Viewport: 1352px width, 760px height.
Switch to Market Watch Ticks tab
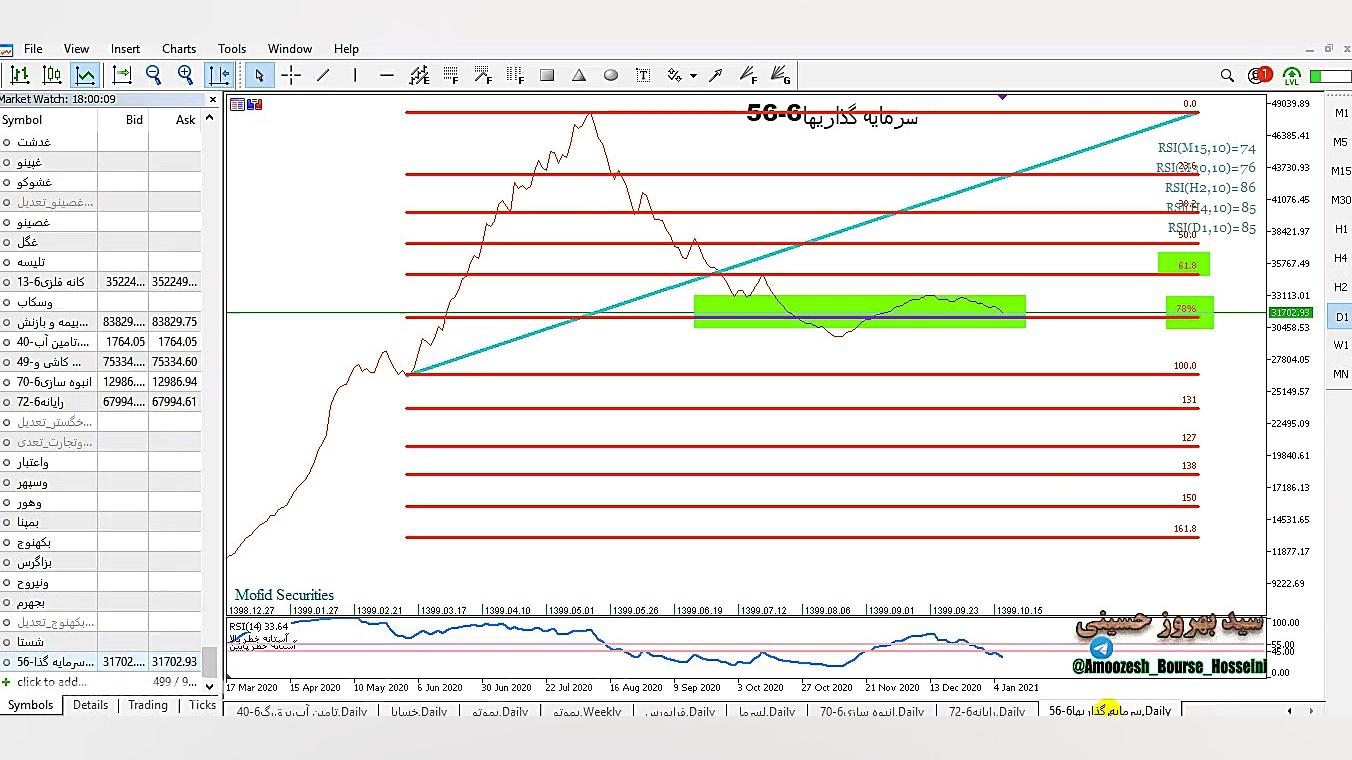click(202, 705)
